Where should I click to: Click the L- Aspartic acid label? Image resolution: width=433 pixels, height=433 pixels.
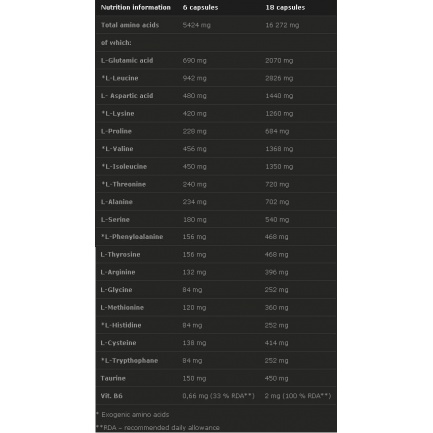[x=127, y=96]
